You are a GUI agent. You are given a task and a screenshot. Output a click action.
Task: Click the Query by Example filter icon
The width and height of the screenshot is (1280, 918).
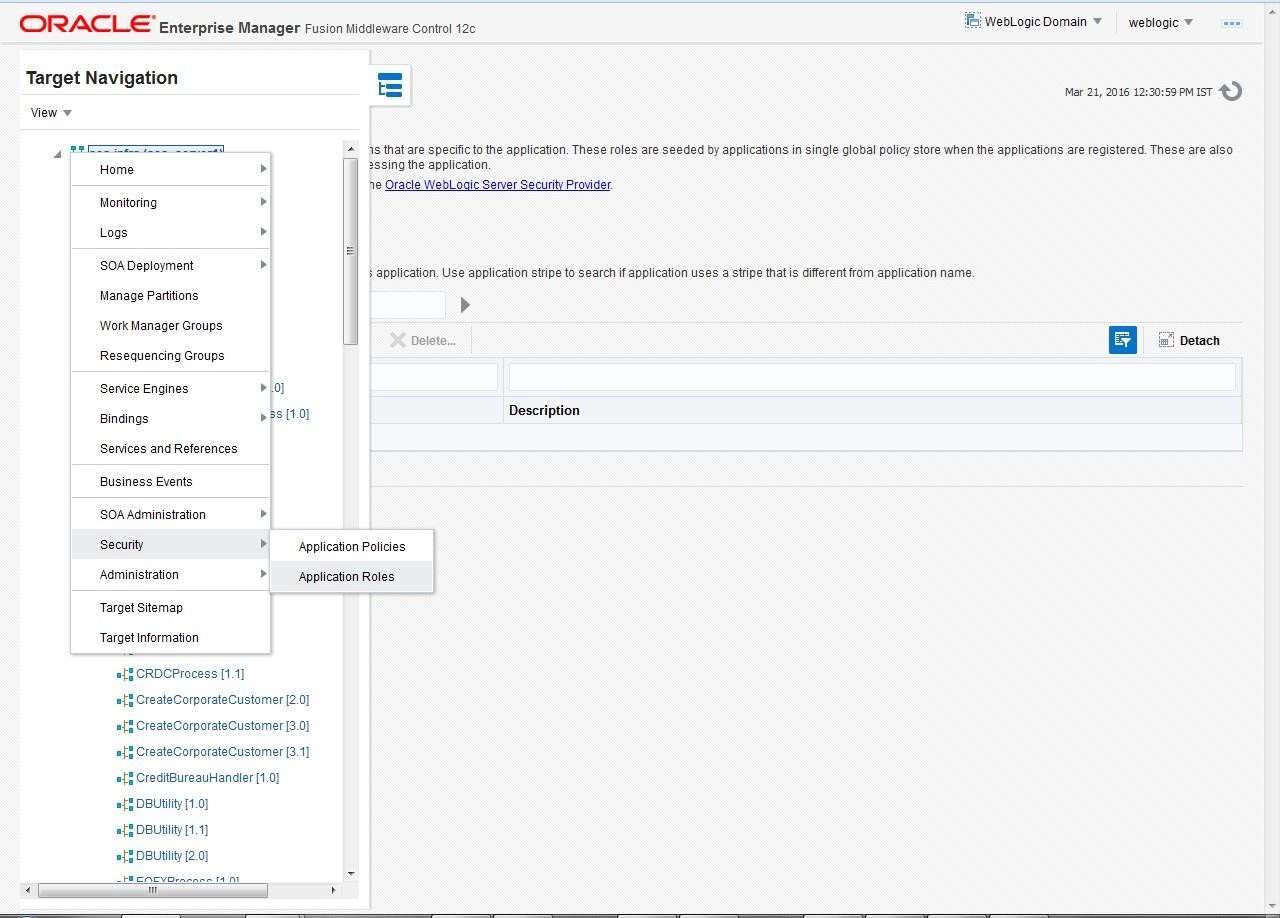click(1123, 340)
